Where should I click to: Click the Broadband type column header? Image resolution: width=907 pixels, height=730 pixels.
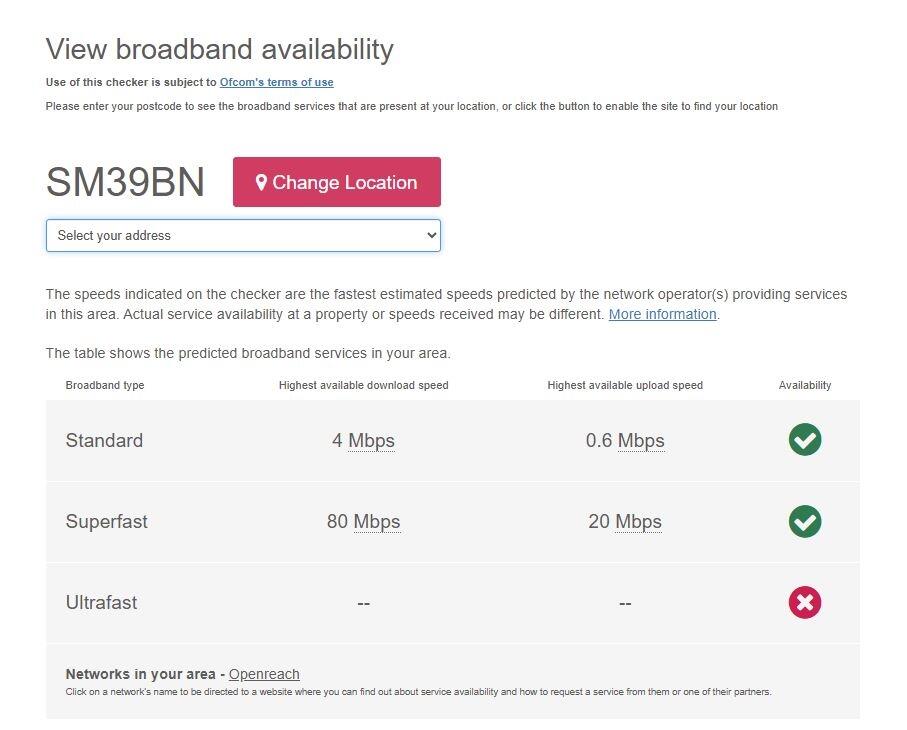point(105,385)
